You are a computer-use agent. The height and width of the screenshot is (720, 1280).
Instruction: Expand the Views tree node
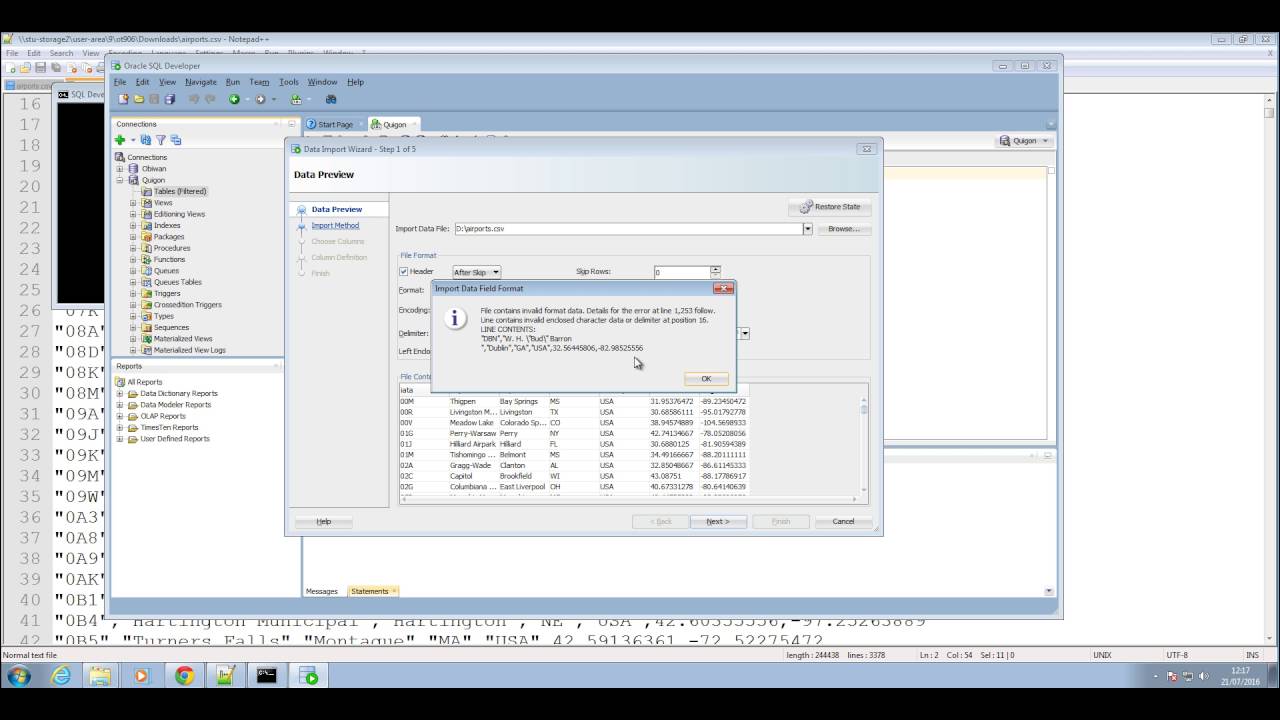pos(133,203)
